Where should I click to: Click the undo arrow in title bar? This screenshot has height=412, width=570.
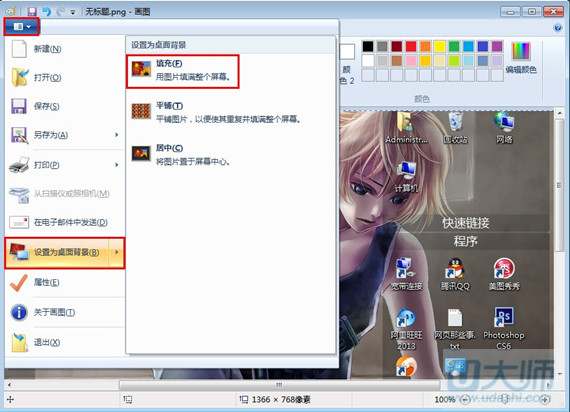click(47, 12)
